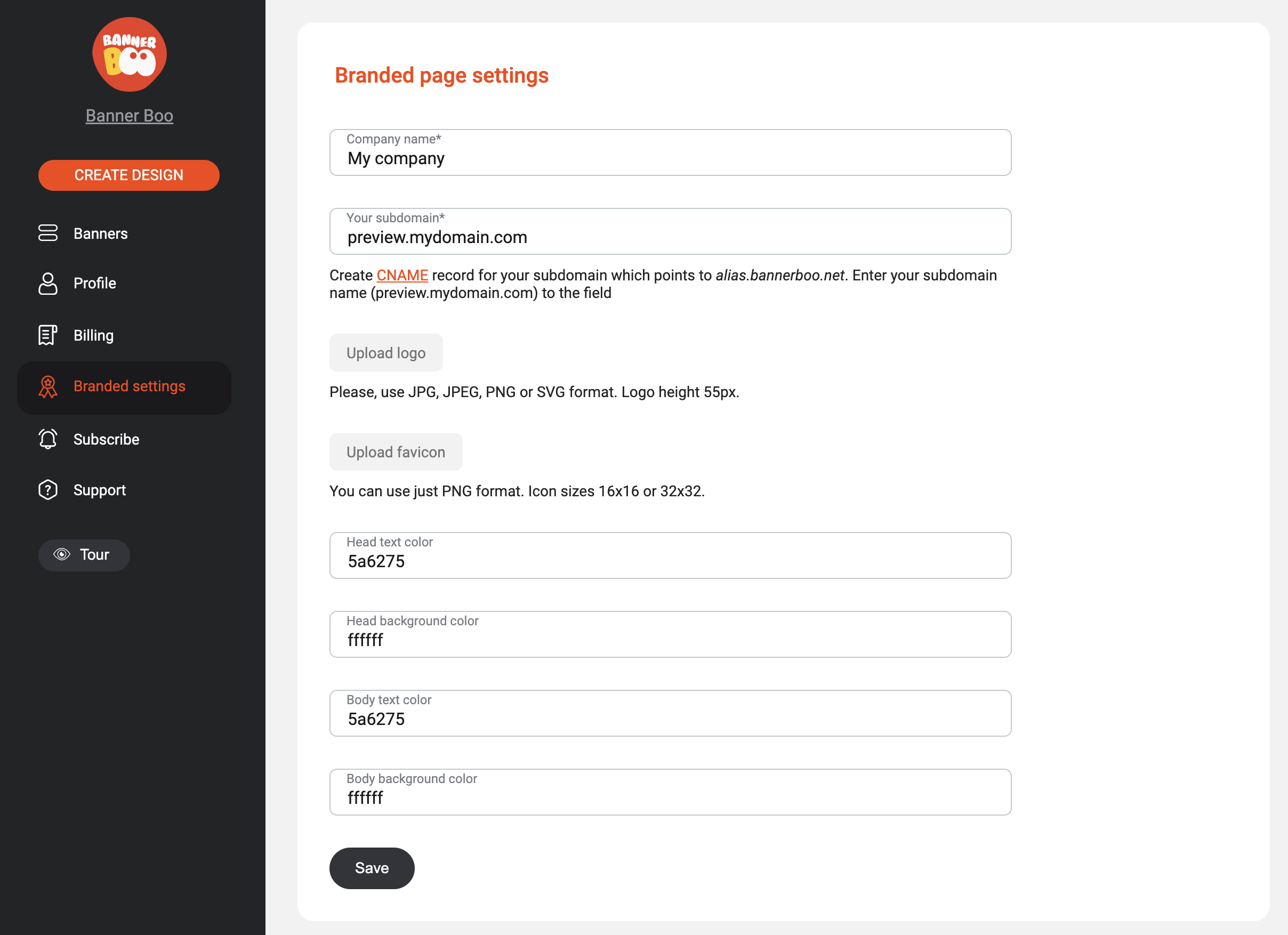Viewport: 1288px width, 935px height.
Task: Click the Body background color field
Action: click(x=670, y=792)
